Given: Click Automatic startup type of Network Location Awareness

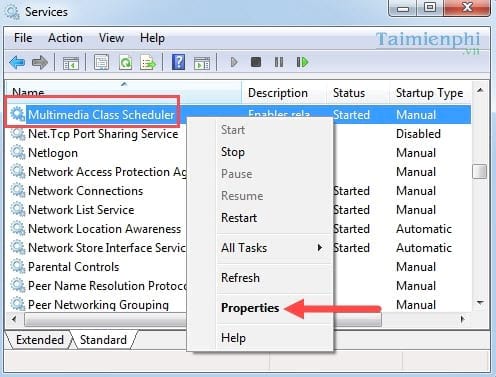Looking at the screenshot, I should 424,229.
